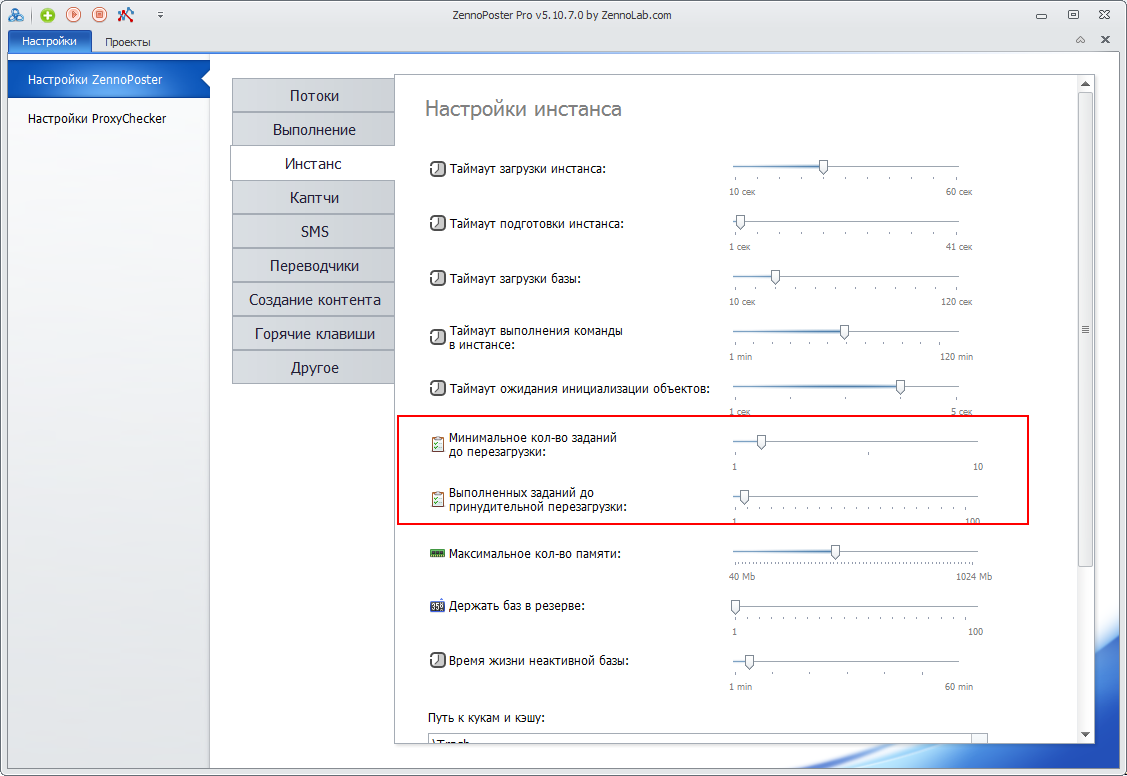
Task: Click the ZennoPoster app logo icon
Action: [x=16, y=14]
